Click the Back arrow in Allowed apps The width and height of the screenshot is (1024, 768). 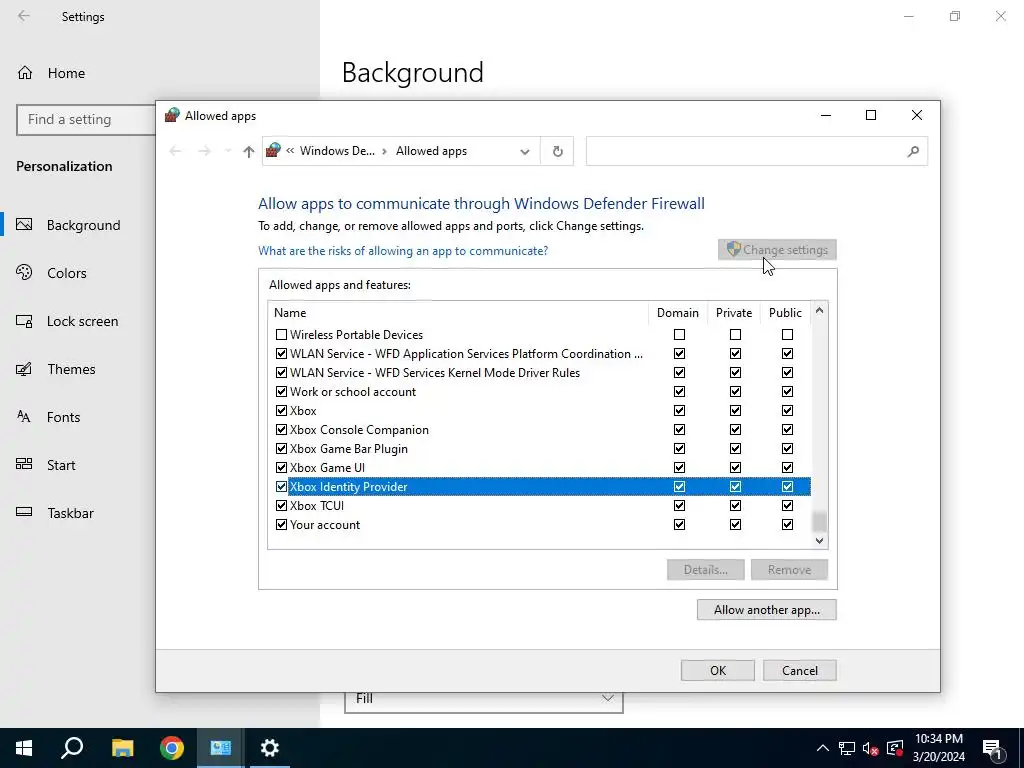tap(175, 152)
